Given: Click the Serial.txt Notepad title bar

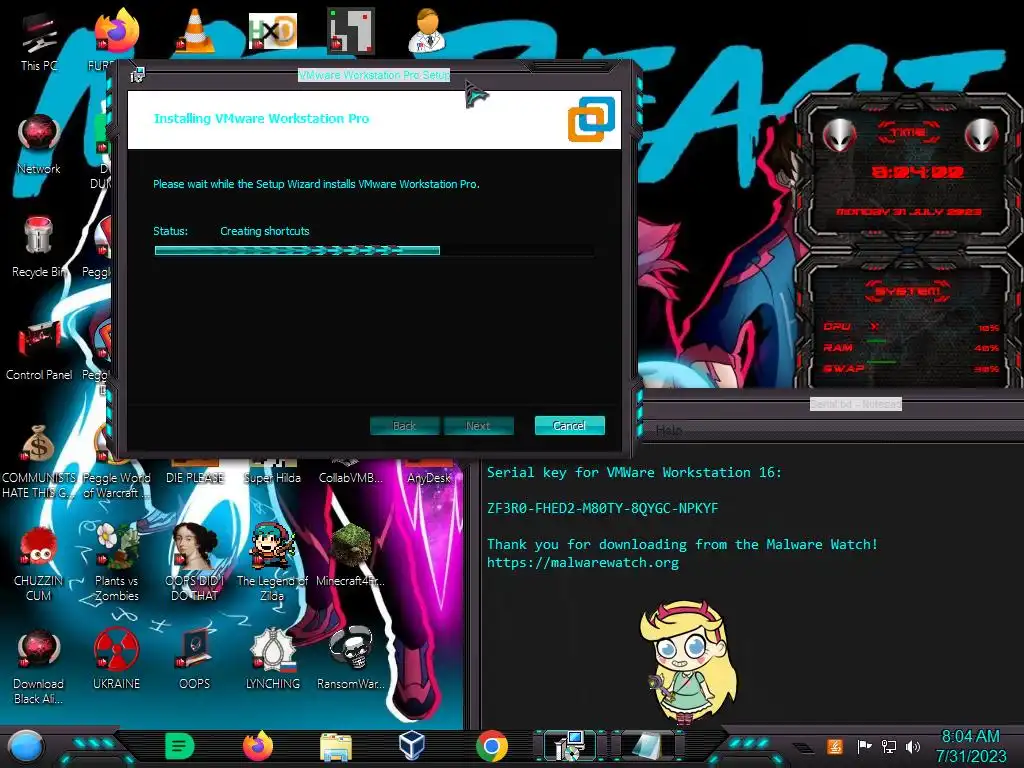Looking at the screenshot, I should click(x=856, y=404).
